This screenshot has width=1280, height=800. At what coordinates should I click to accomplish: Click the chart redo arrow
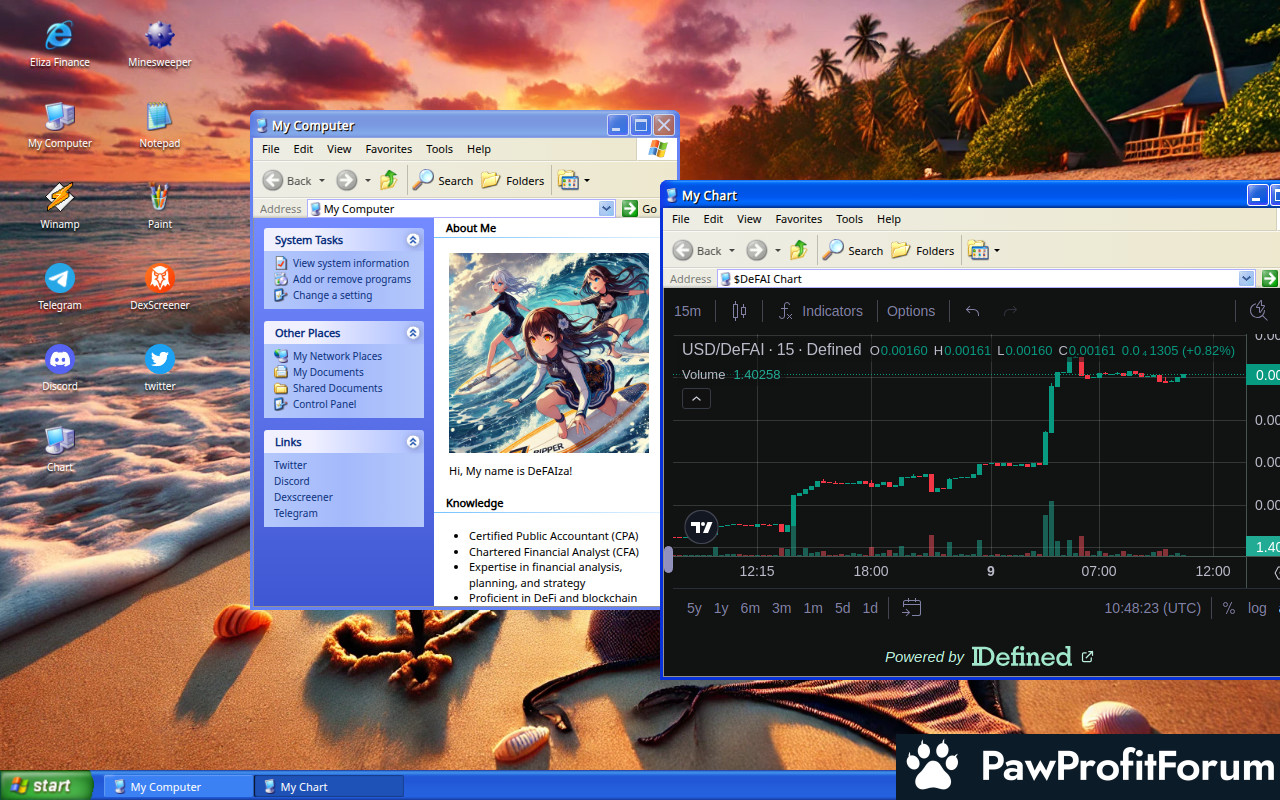1010,311
